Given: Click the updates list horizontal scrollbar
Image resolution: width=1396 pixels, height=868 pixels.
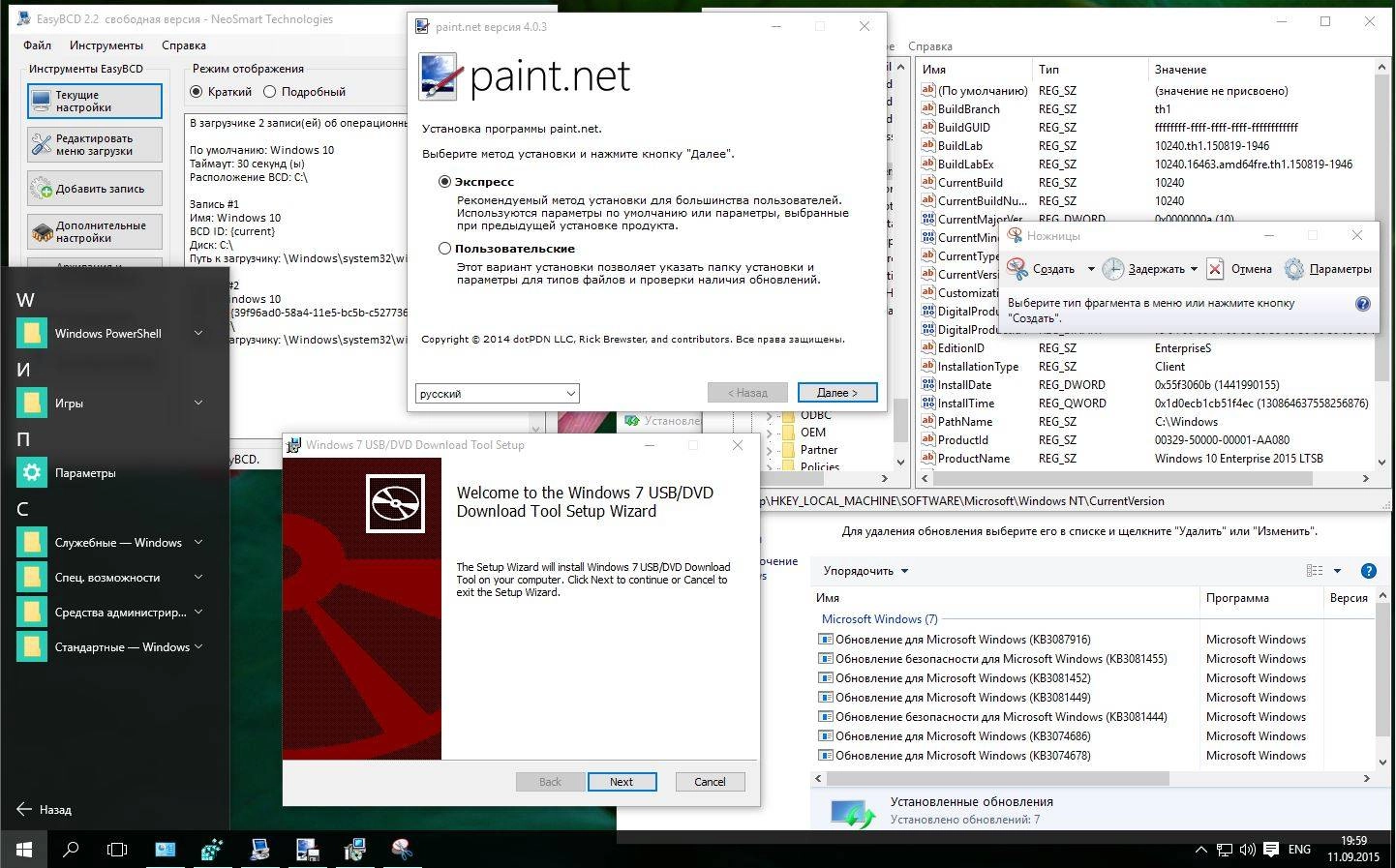Looking at the screenshot, I should coord(998,778).
